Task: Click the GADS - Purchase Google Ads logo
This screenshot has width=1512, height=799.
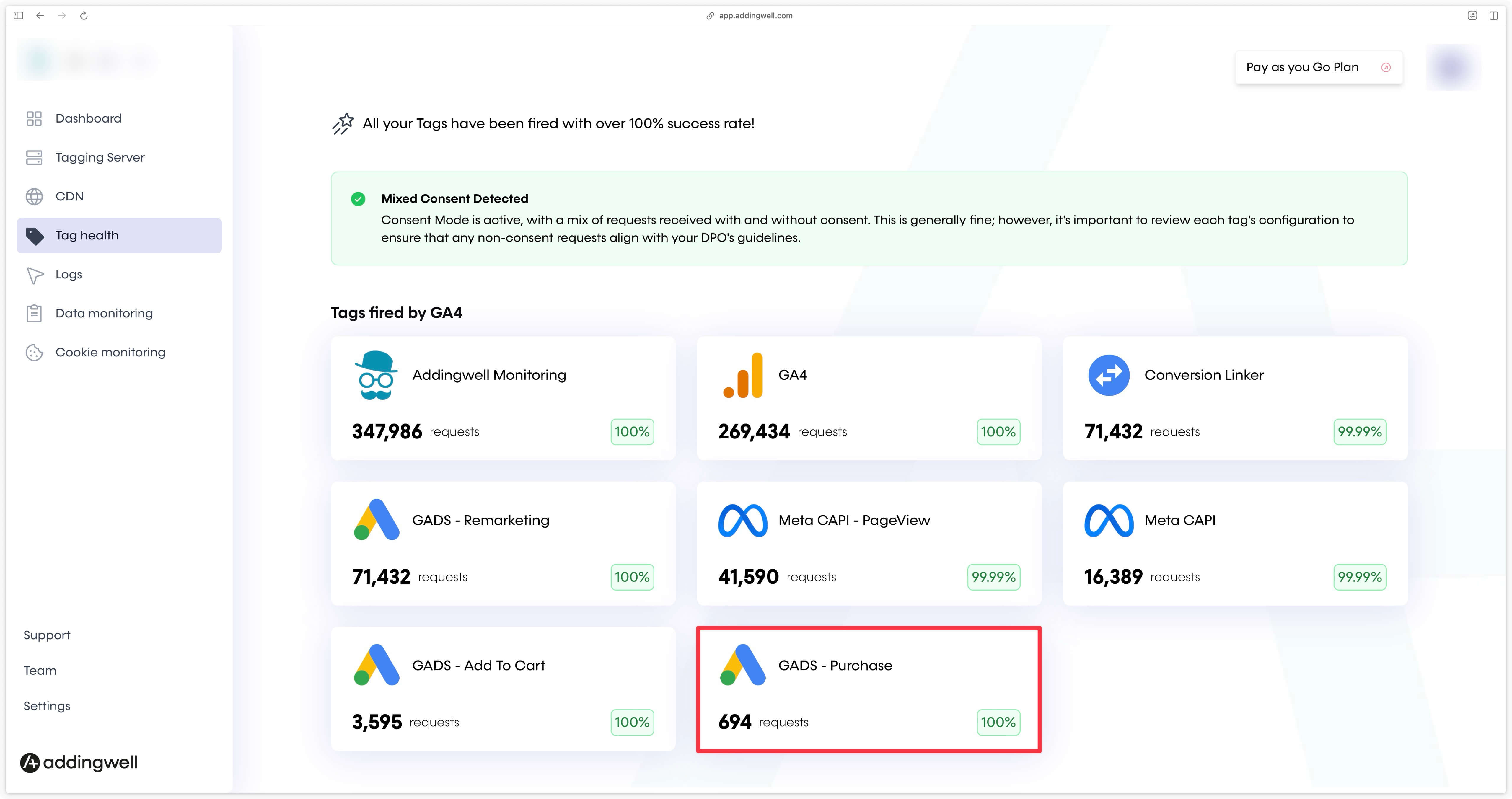Action: click(742, 665)
